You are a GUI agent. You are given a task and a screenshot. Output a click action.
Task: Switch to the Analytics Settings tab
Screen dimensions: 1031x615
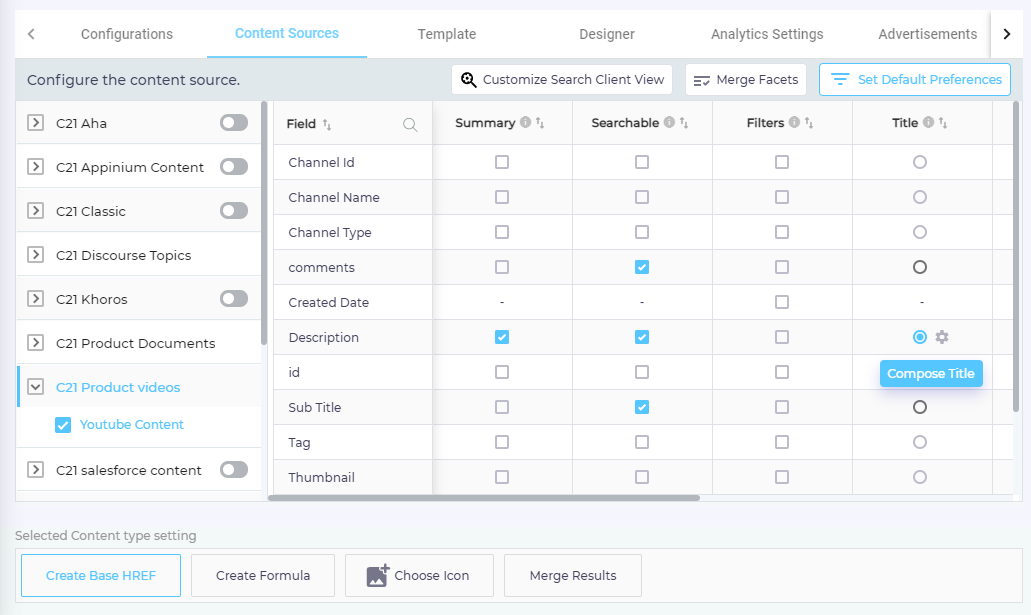pos(767,34)
